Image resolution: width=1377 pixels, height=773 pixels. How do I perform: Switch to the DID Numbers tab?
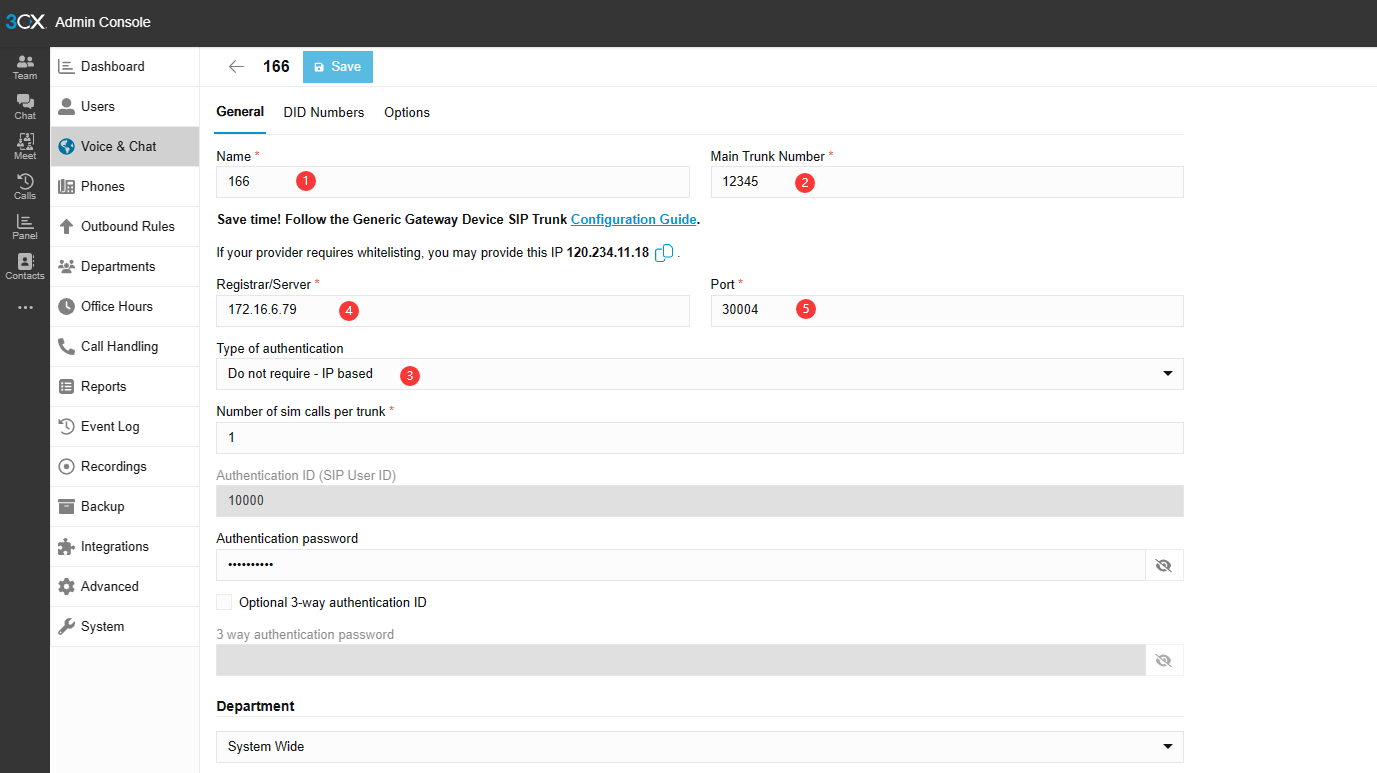(324, 113)
